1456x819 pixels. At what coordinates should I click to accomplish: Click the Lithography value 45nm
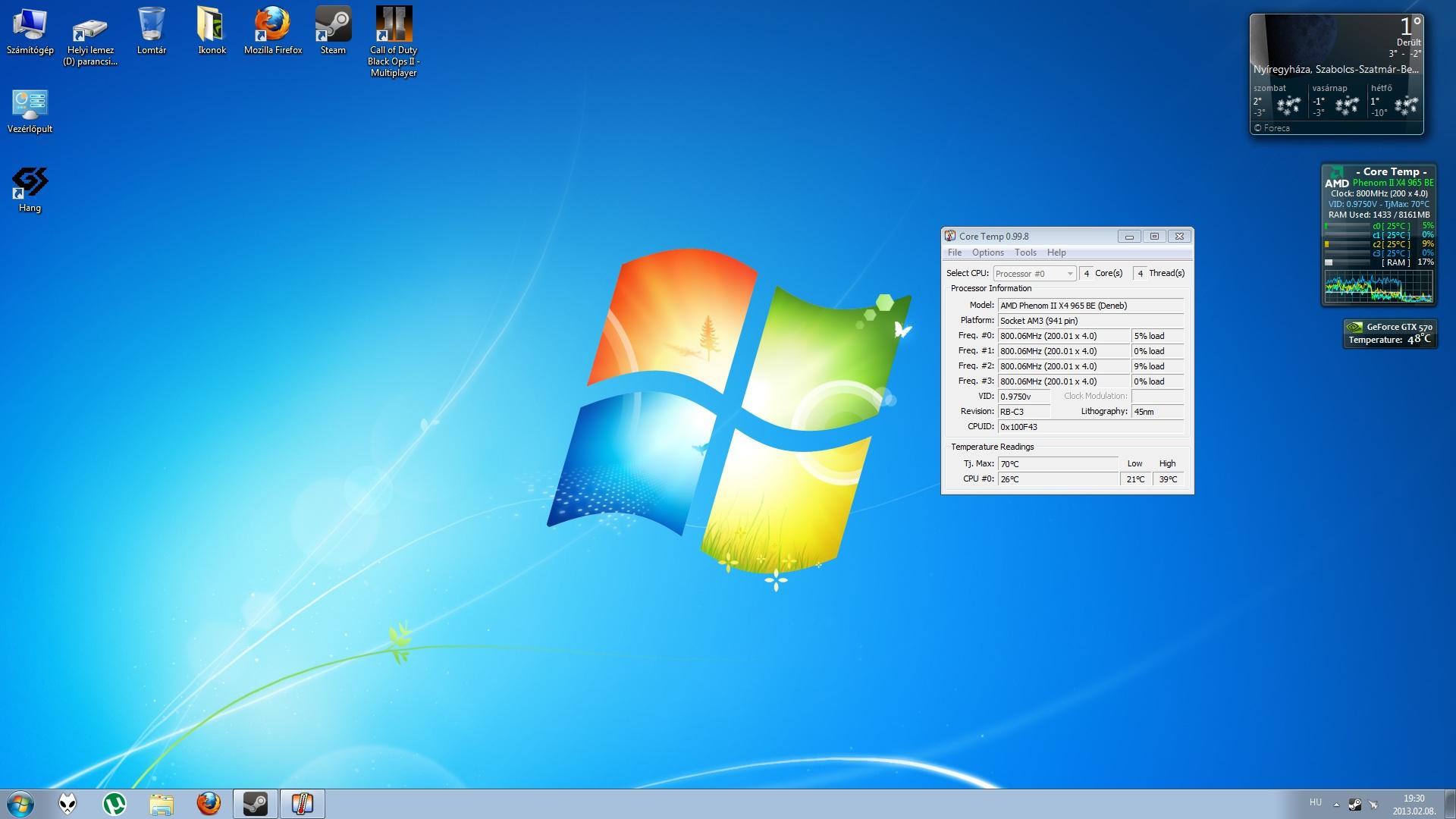(1157, 412)
